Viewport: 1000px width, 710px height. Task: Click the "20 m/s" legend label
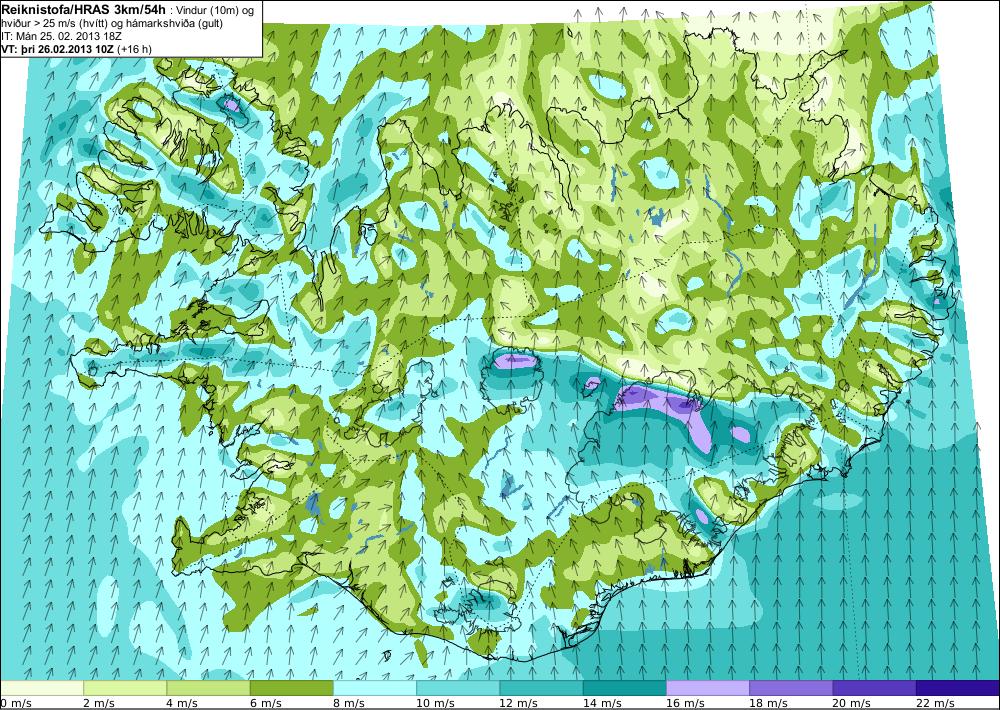(852, 703)
